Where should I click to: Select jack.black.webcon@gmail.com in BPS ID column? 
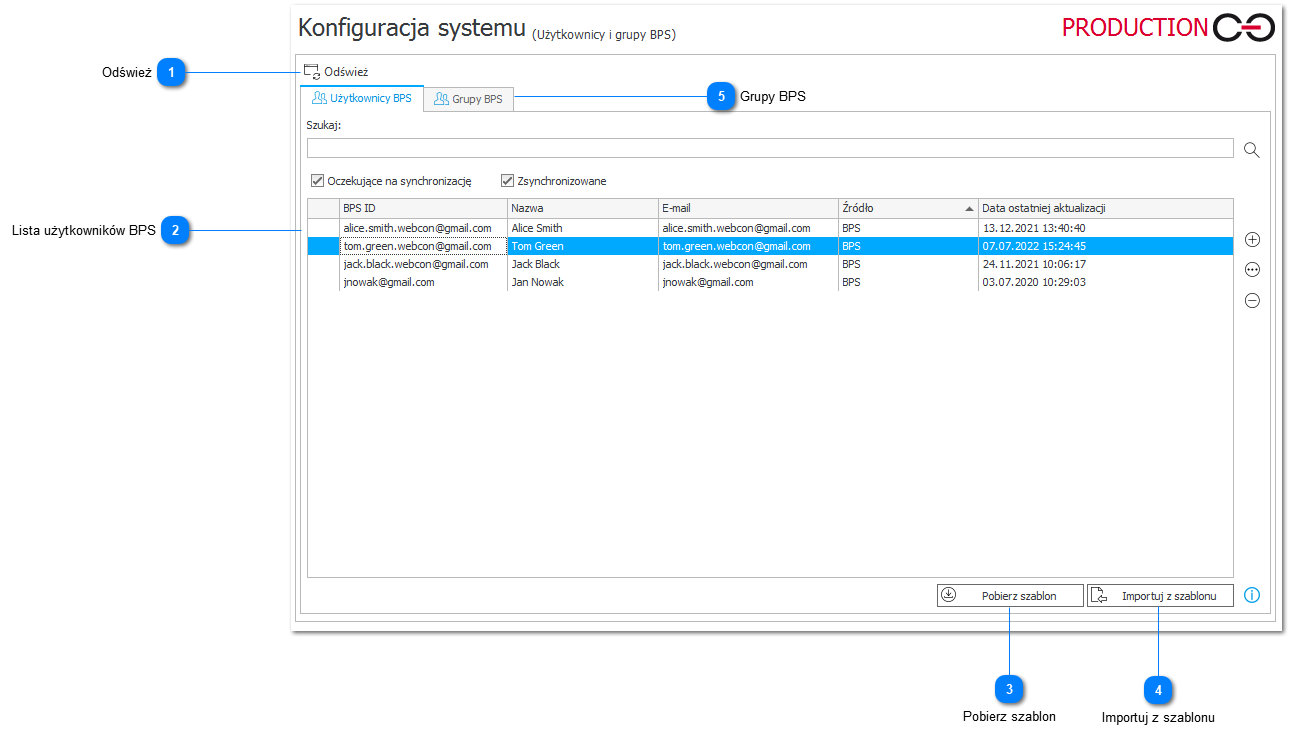coord(423,264)
